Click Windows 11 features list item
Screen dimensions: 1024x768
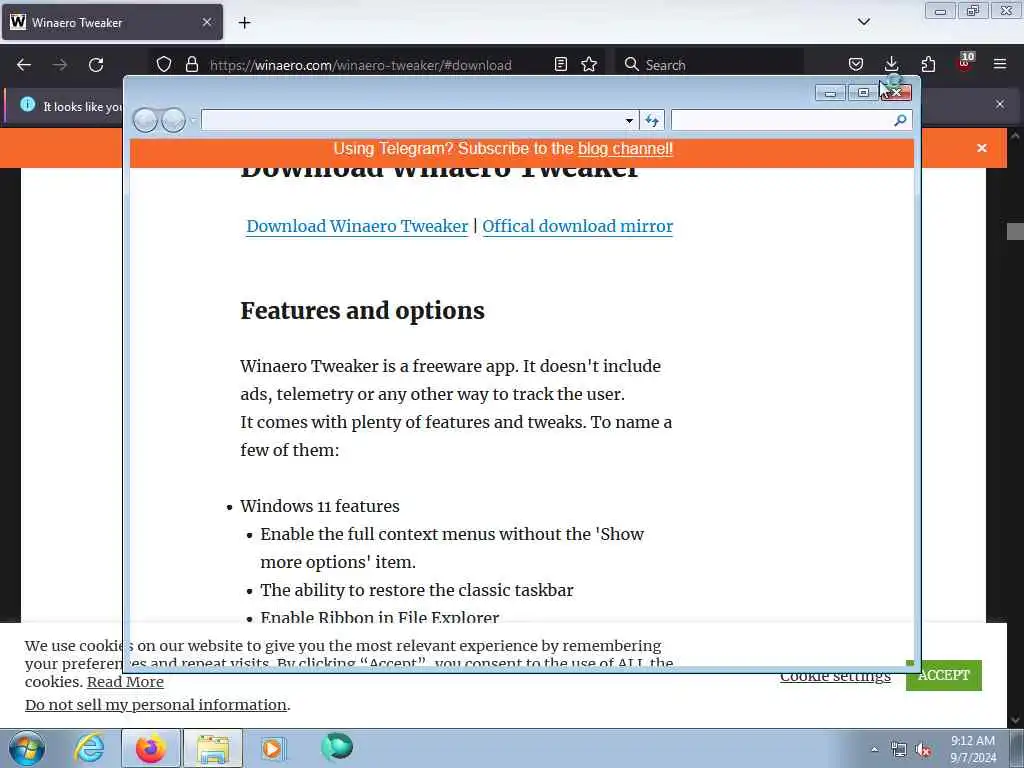coord(320,506)
